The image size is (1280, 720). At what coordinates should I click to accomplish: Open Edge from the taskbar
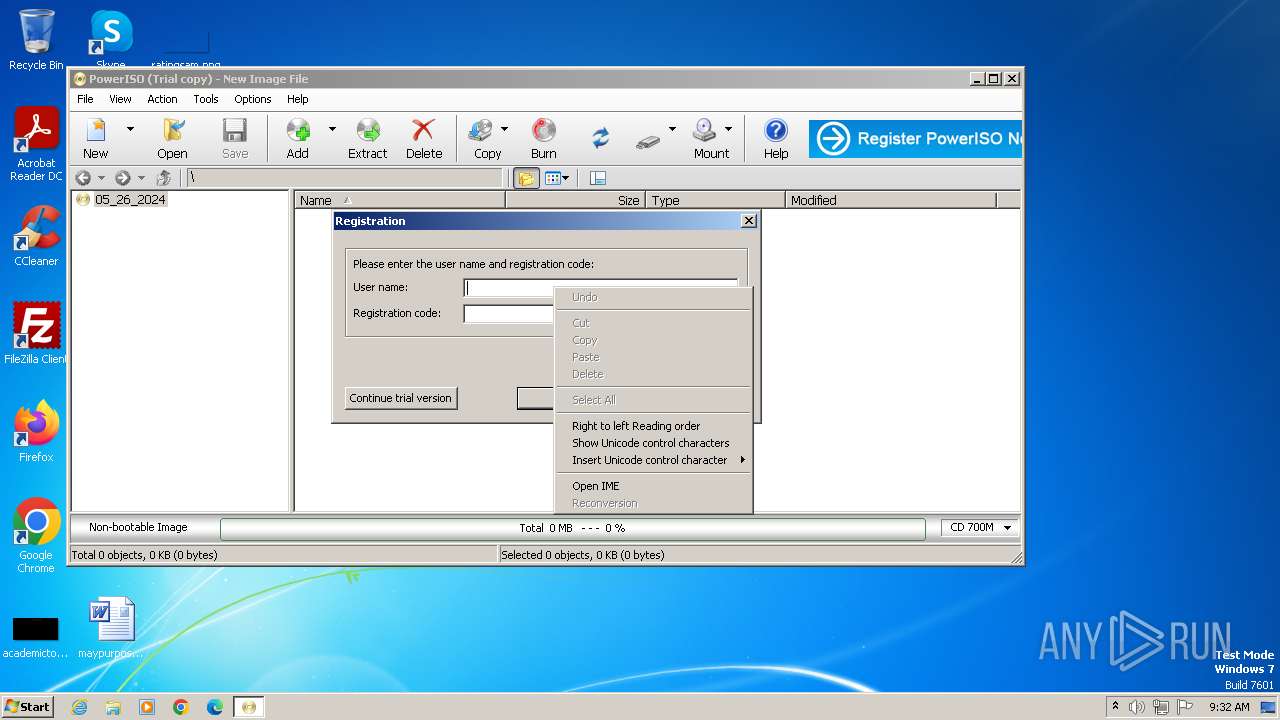pyautogui.click(x=215, y=707)
